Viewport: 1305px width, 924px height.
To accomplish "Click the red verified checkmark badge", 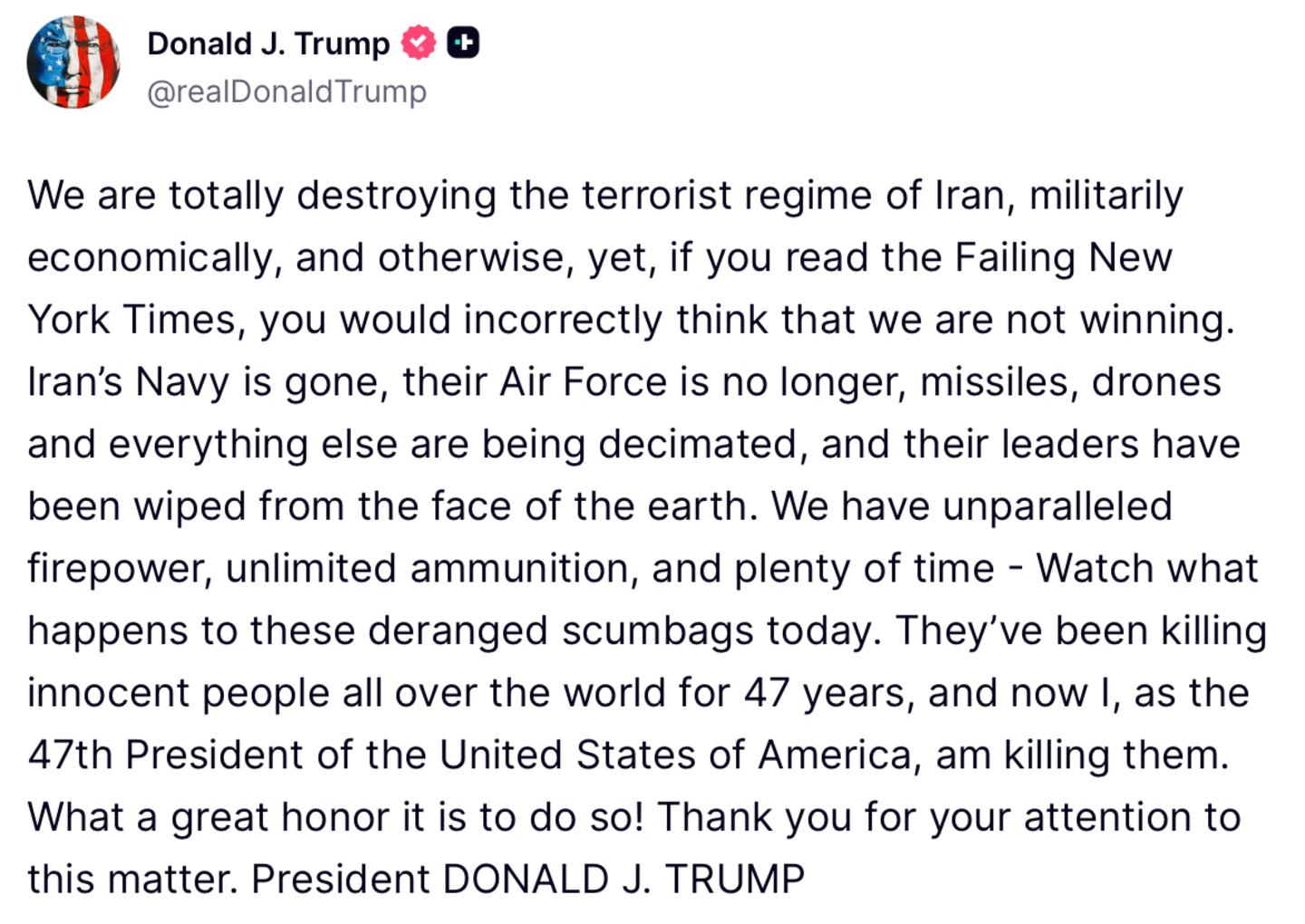I will point(418,43).
